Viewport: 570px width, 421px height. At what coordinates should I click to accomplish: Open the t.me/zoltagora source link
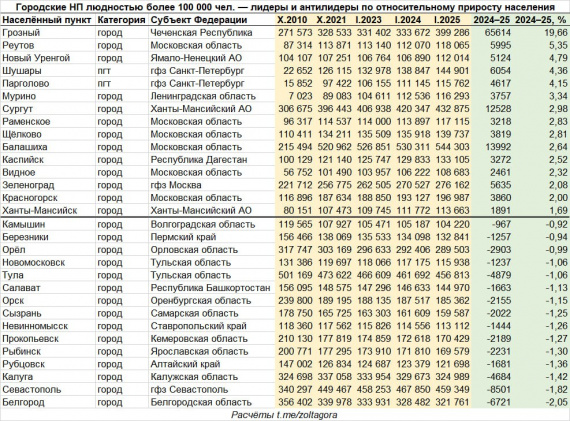pyautogui.click(x=306, y=415)
